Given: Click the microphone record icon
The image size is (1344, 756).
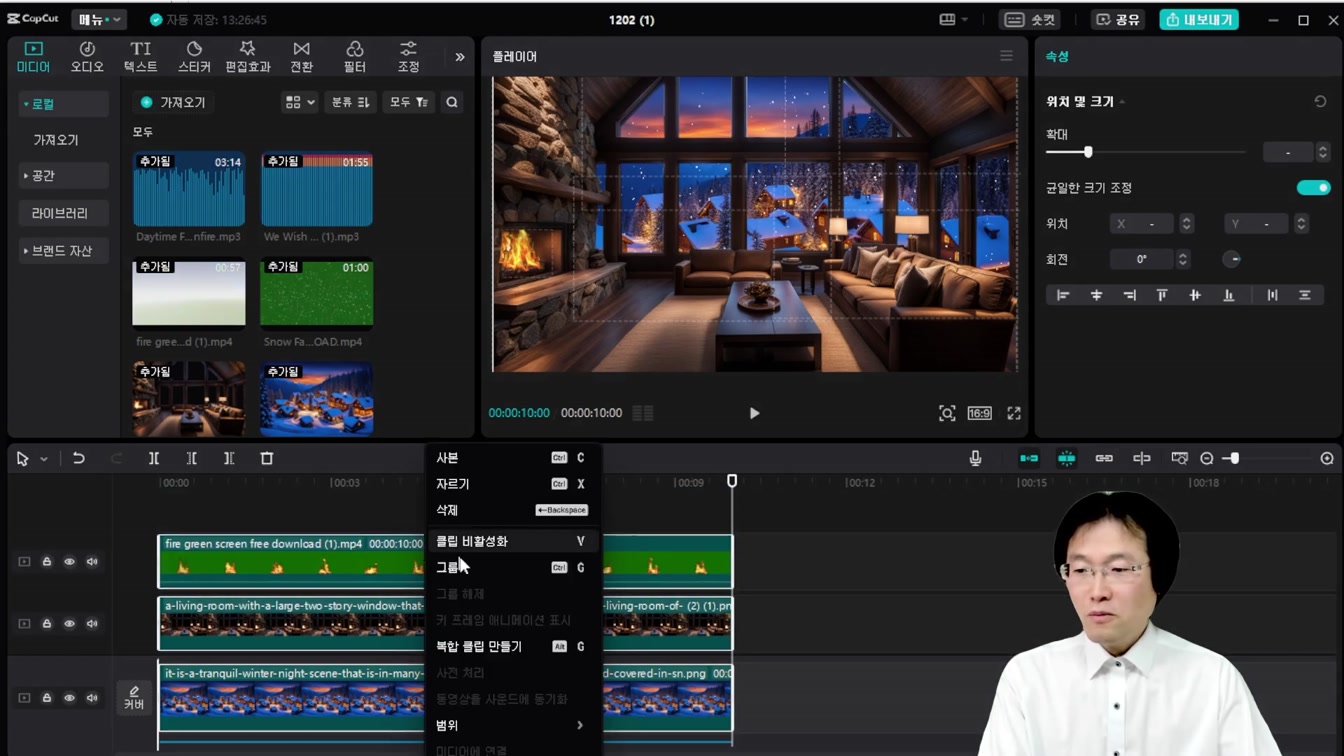Looking at the screenshot, I should 975,458.
